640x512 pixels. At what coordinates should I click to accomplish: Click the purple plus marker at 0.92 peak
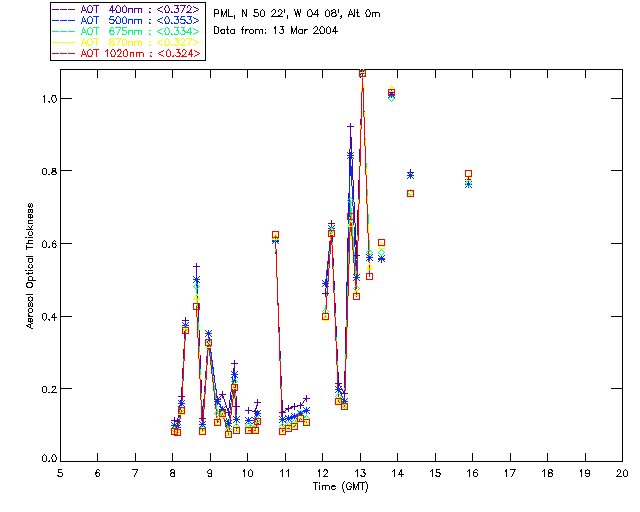click(x=350, y=127)
